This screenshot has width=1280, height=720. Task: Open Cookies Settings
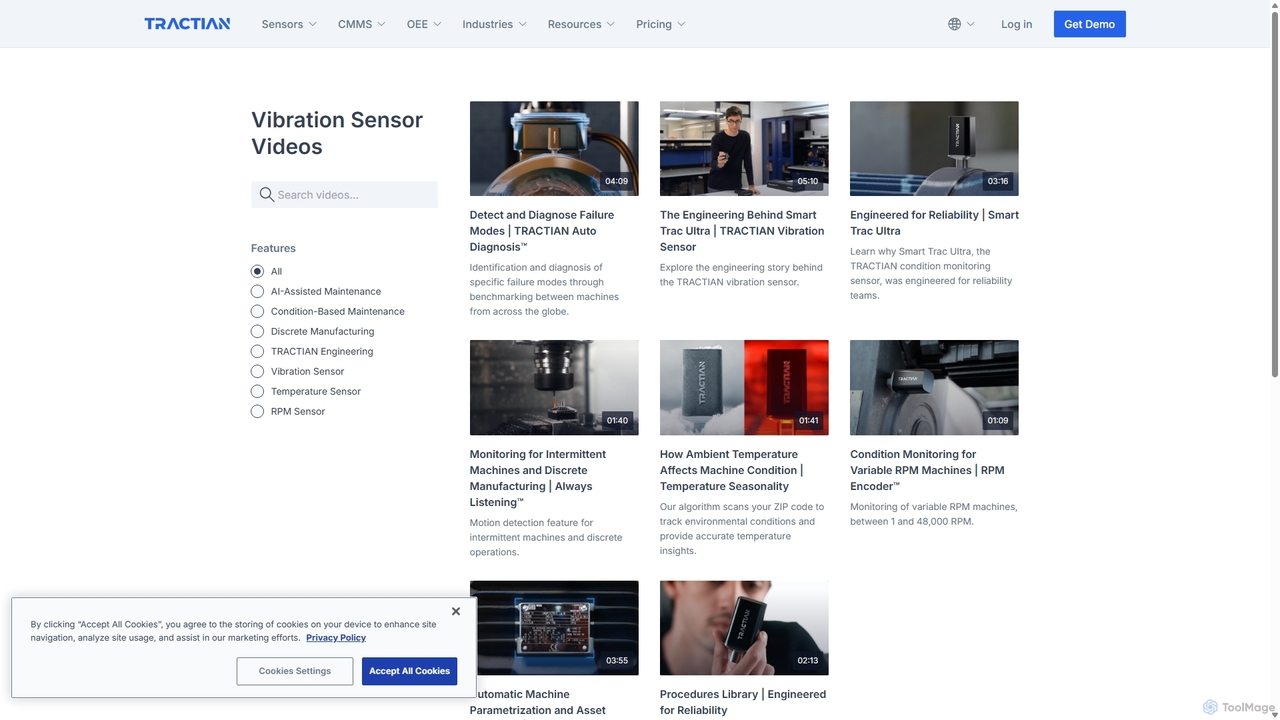[x=295, y=671]
